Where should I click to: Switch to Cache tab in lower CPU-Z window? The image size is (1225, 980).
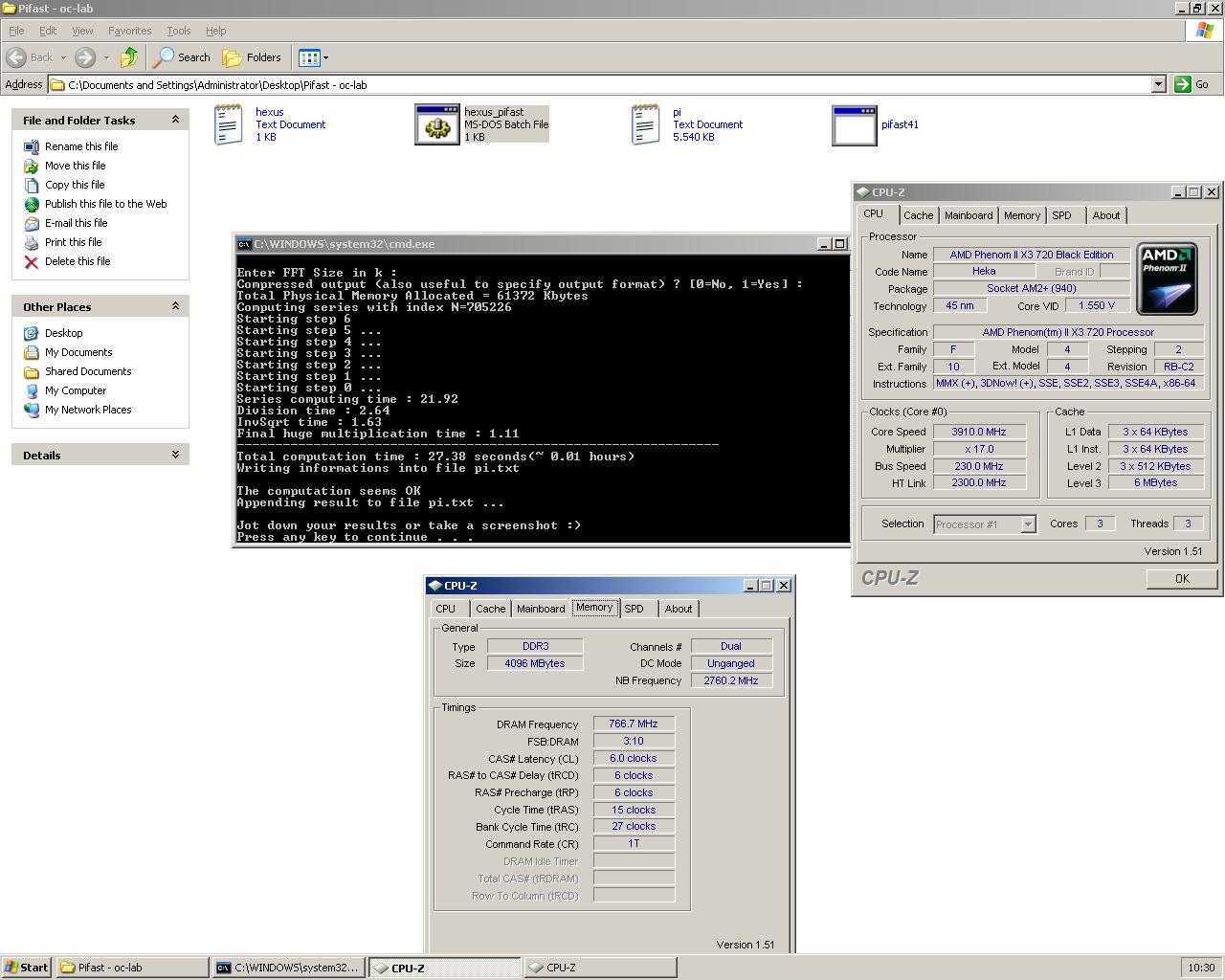pos(491,609)
